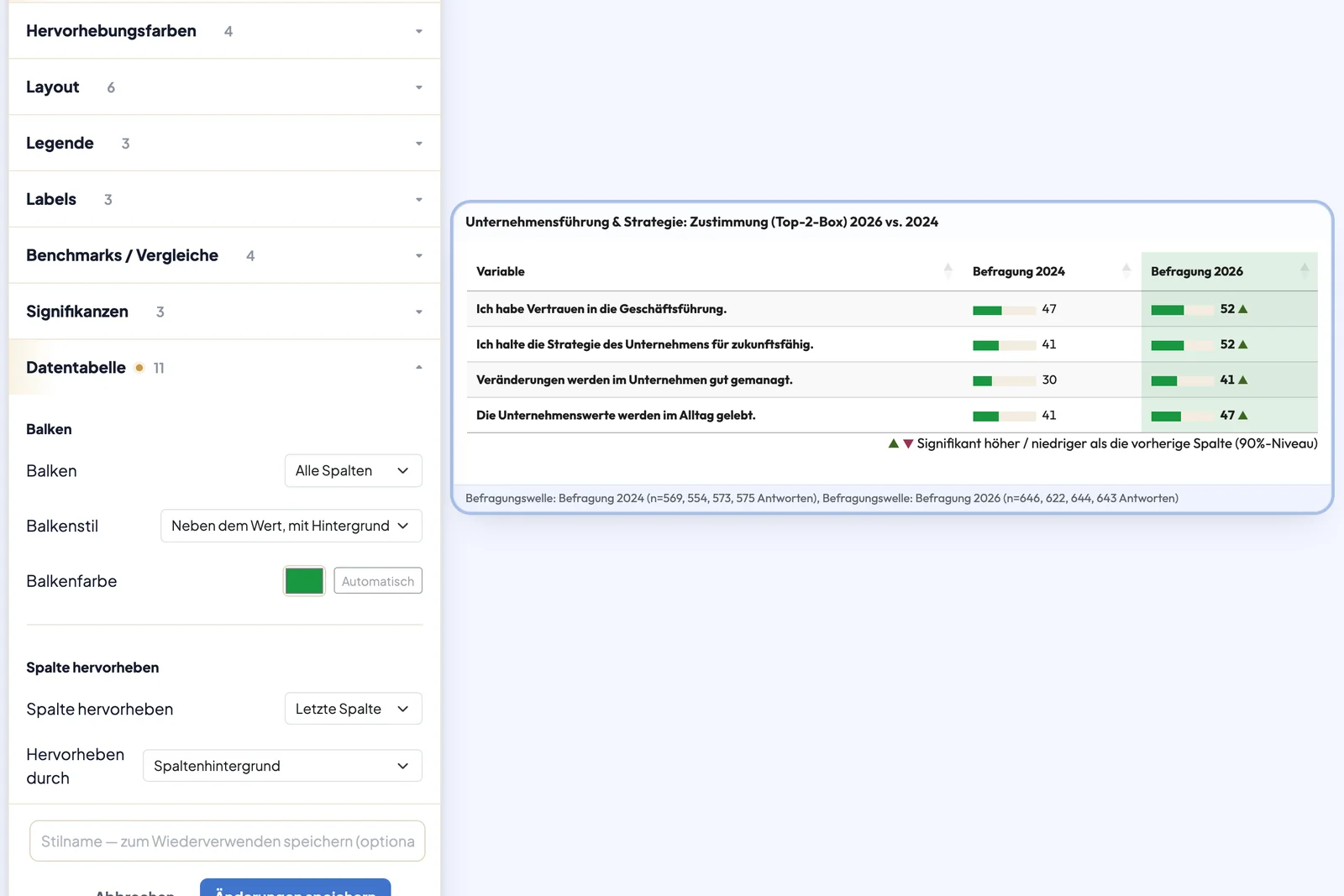
Task: Open Spalte hervorheben dropdown Letzte Spalte
Action: click(353, 709)
